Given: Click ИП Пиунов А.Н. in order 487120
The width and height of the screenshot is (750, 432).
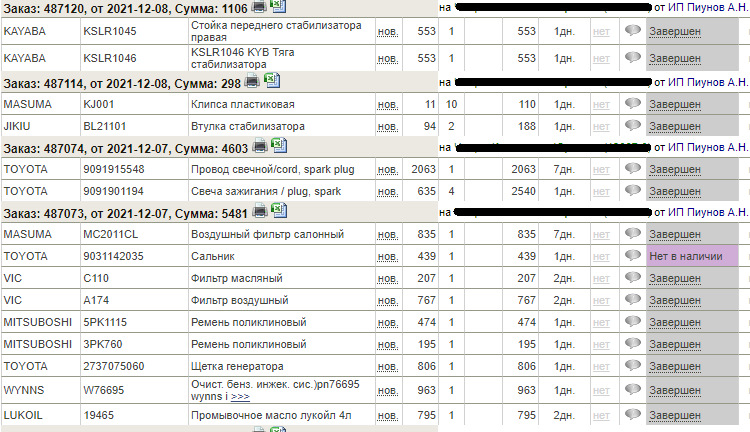Looking at the screenshot, I should tap(708, 8).
